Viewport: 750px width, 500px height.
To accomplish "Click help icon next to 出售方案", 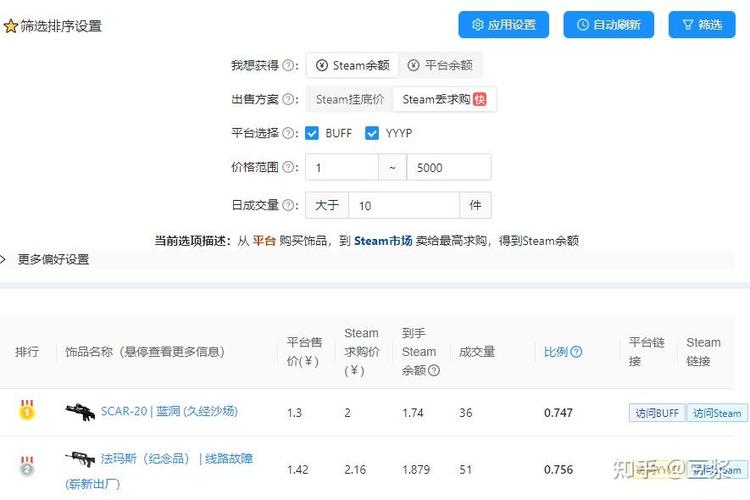I will click(288, 99).
